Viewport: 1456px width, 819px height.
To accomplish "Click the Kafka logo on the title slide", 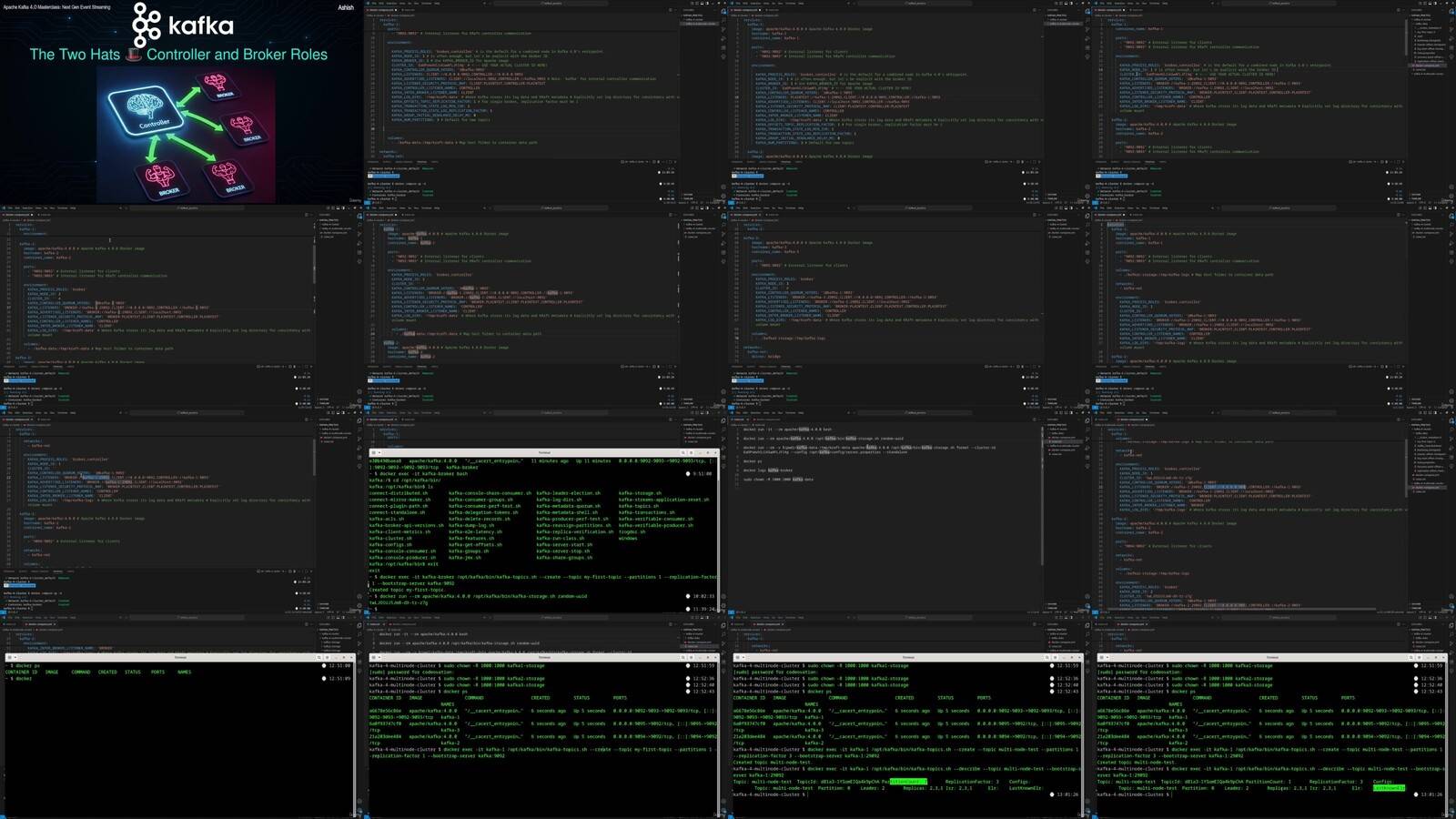I will [183, 25].
